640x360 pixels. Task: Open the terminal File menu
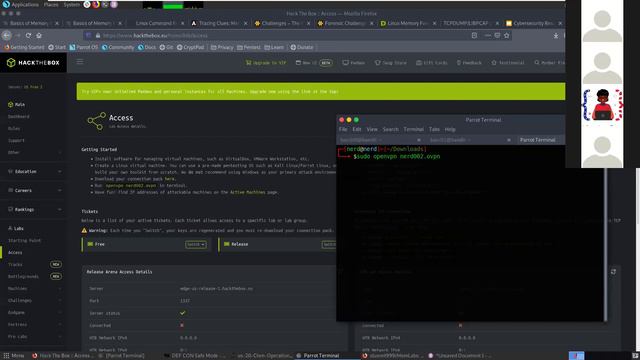click(x=343, y=129)
